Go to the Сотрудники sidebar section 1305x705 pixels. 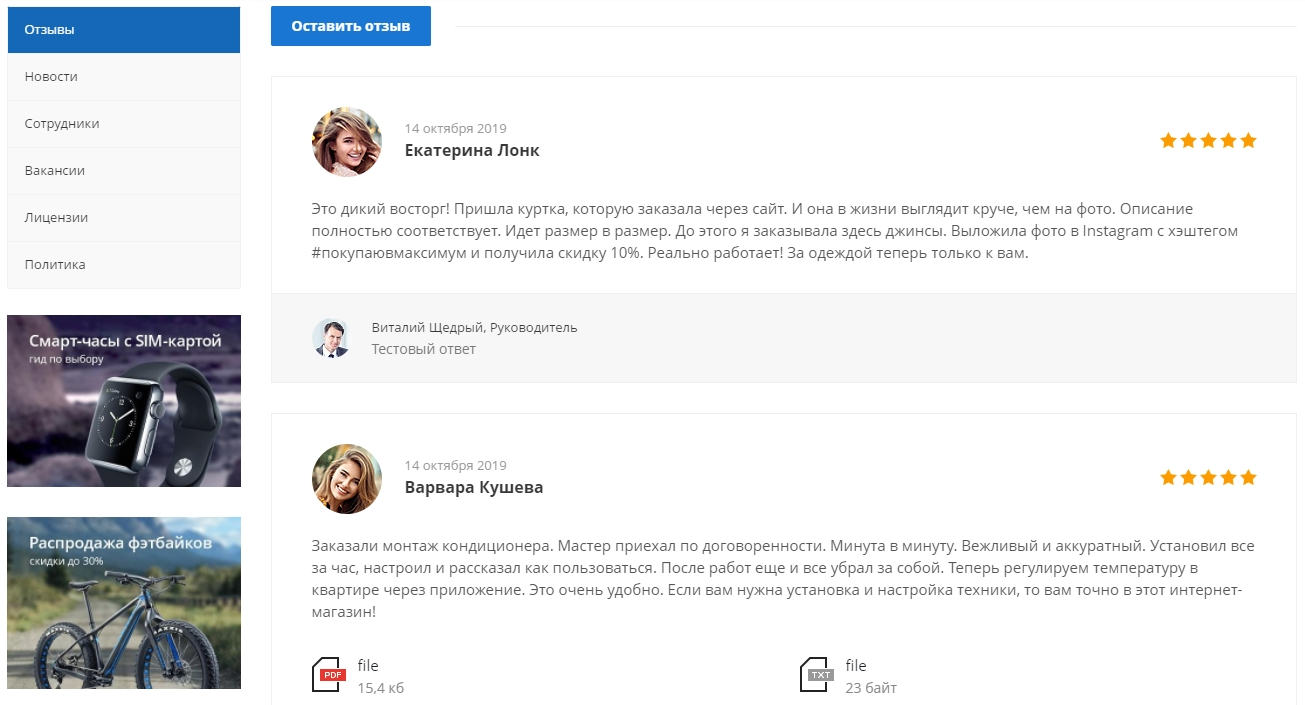coord(124,124)
